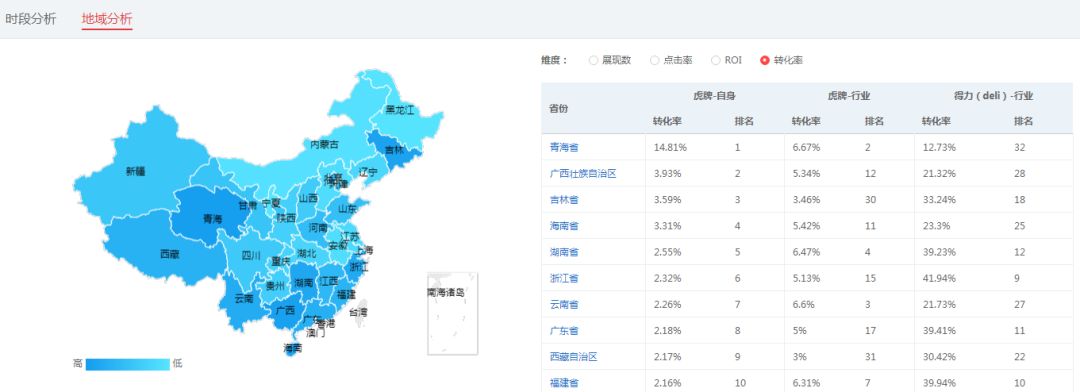Select the 展现数 dimension radio button
The image size is (1080, 392).
594,61
